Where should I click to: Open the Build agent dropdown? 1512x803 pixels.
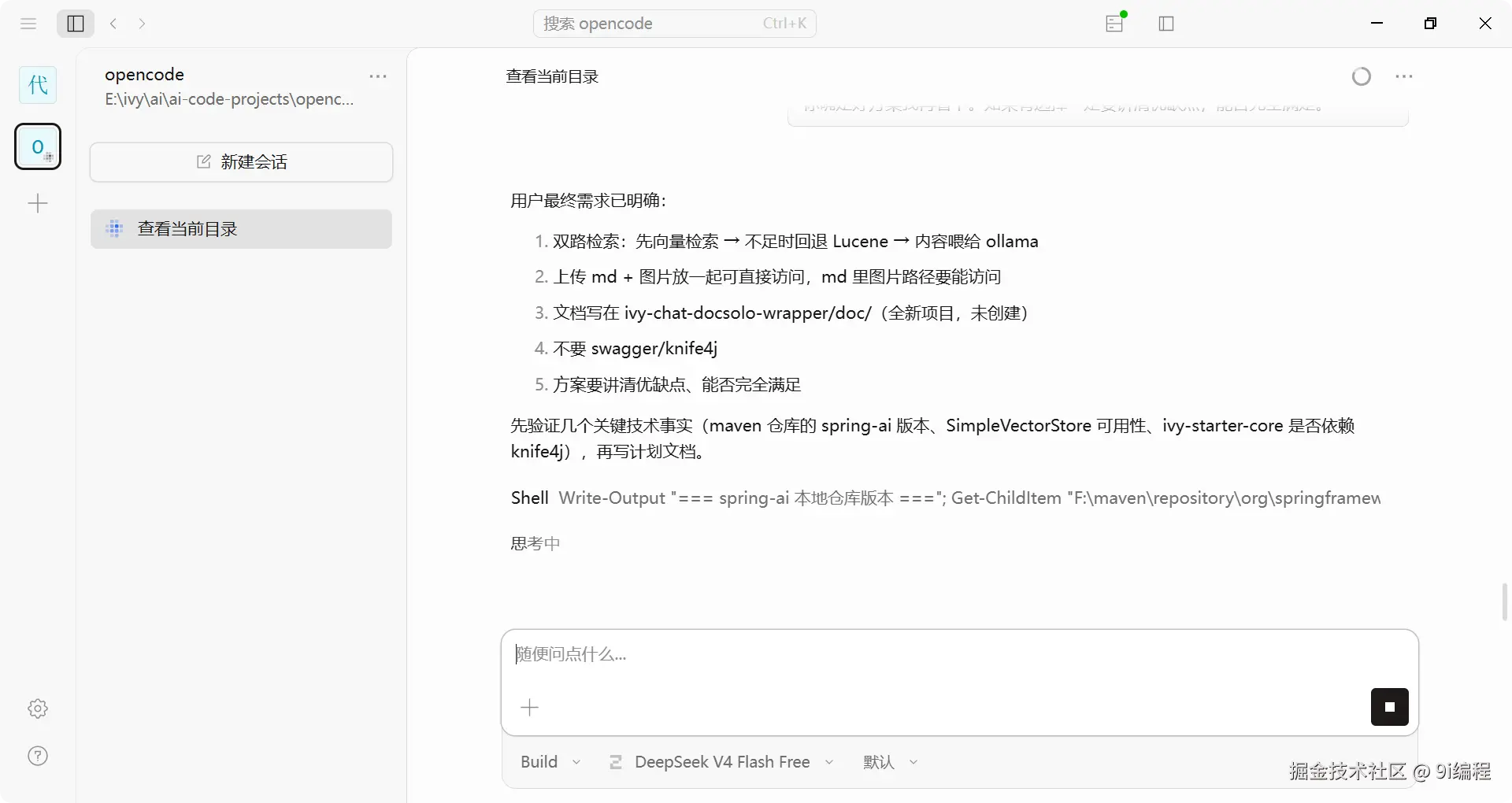pyautogui.click(x=550, y=762)
